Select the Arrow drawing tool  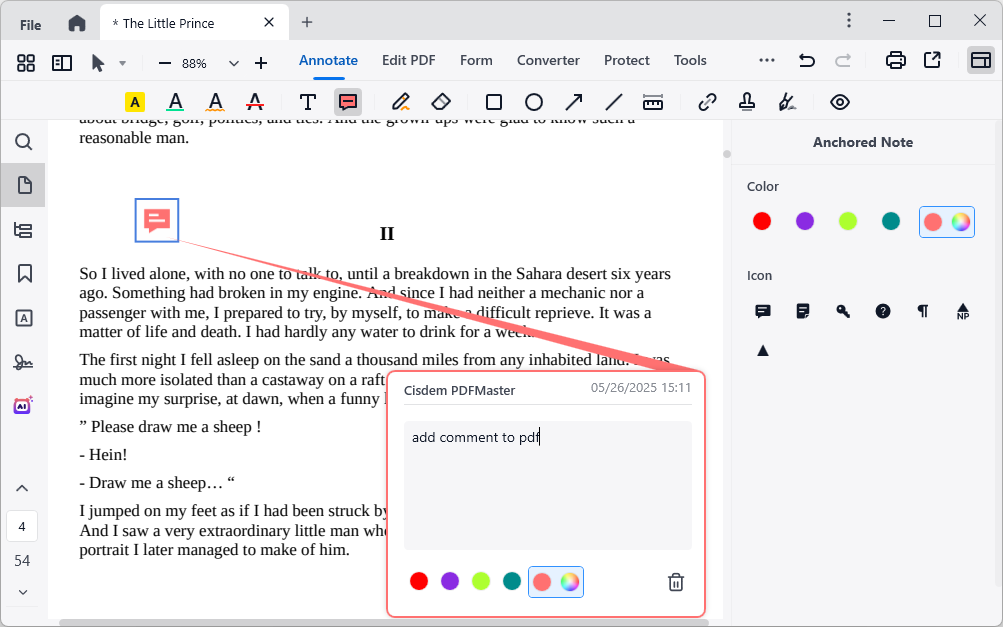pos(574,102)
